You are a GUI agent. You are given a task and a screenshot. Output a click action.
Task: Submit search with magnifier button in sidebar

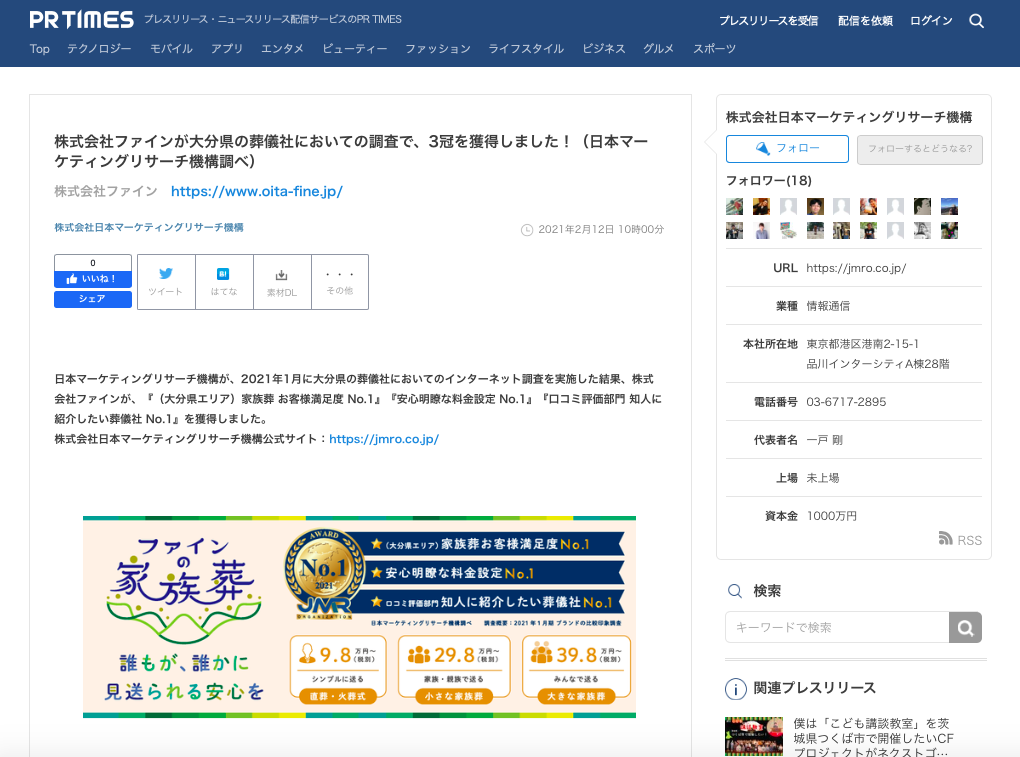point(965,627)
